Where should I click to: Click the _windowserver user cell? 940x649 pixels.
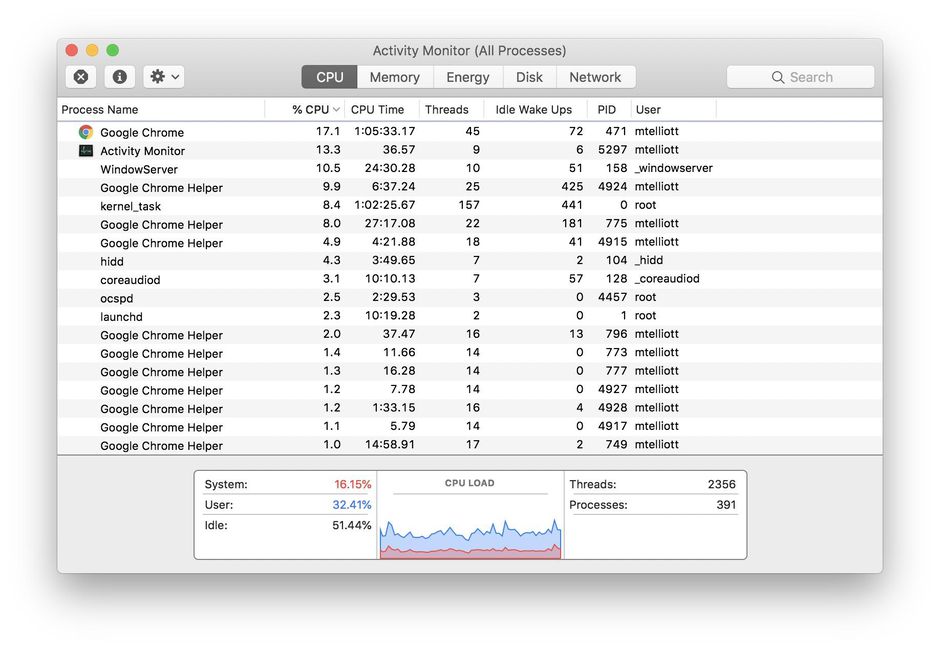[674, 168]
